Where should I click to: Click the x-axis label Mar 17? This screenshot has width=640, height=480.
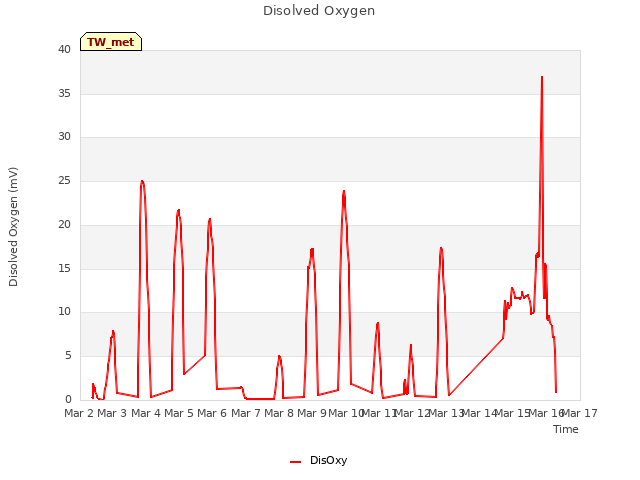point(580,413)
